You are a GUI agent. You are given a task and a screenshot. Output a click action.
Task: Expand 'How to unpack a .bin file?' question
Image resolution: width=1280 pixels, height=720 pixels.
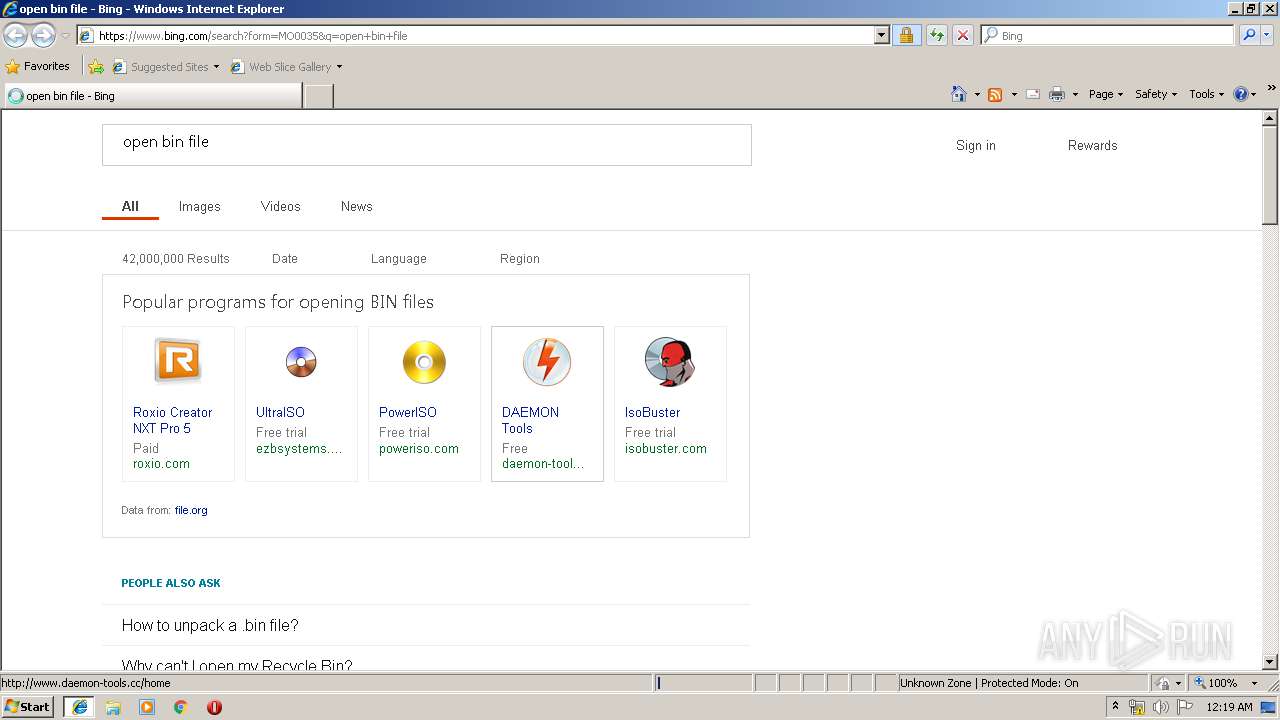[x=426, y=625]
